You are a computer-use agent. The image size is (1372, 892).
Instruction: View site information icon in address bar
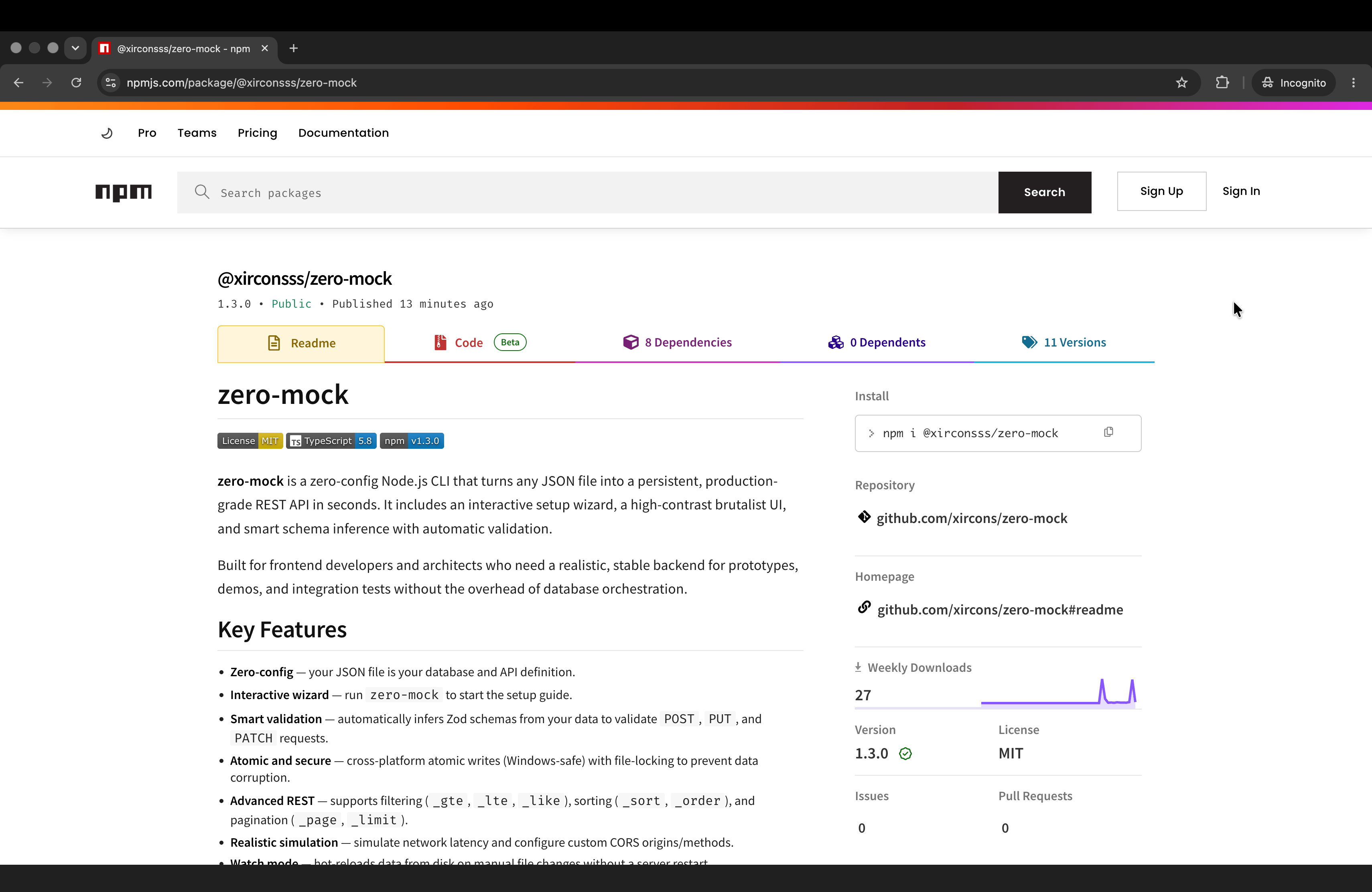click(x=111, y=82)
